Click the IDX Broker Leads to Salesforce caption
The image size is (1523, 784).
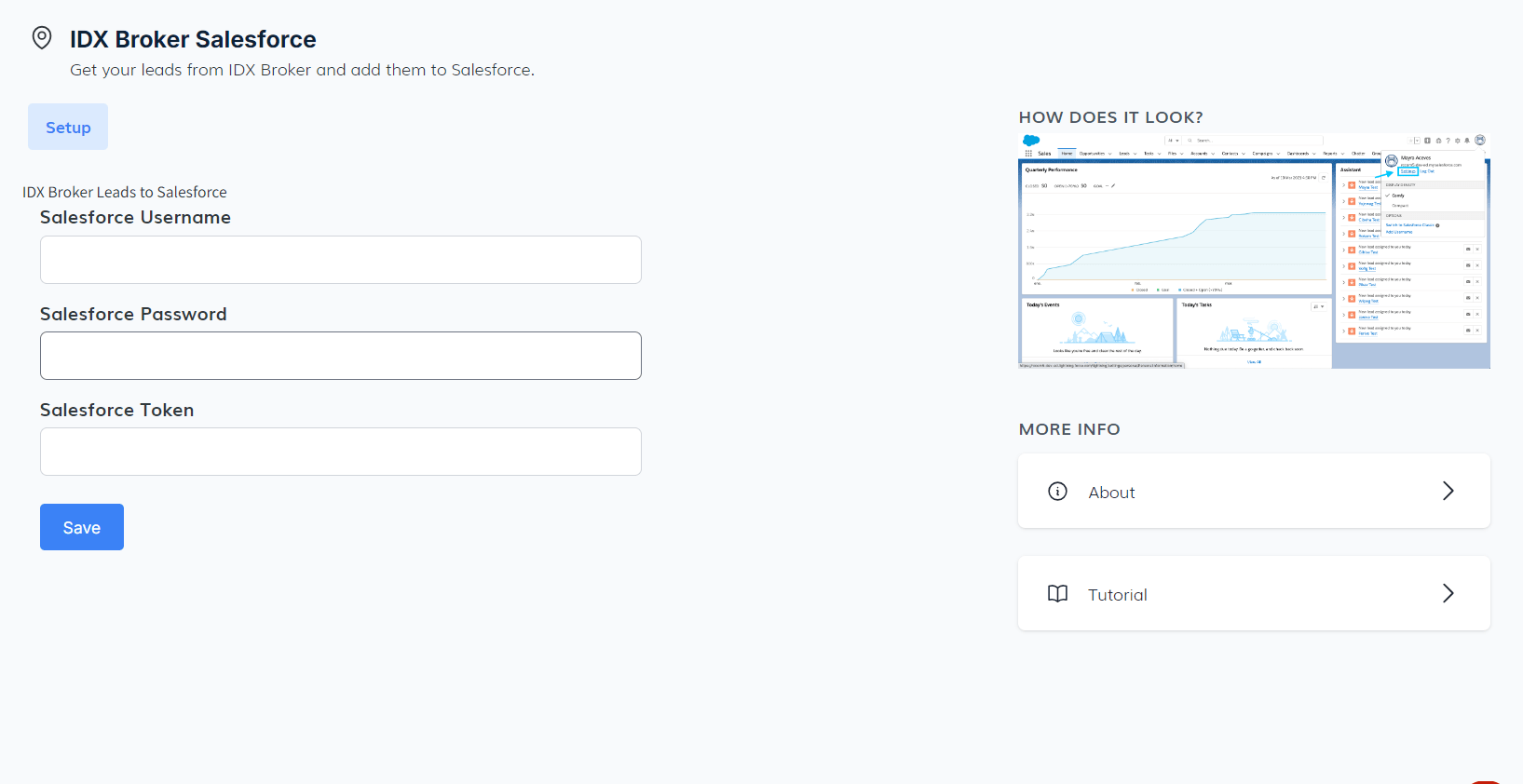125,192
